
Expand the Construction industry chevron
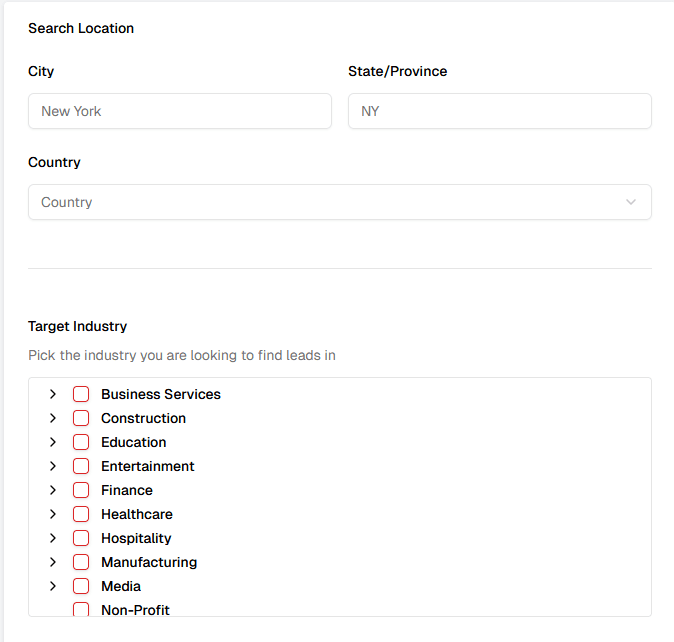pyautogui.click(x=53, y=418)
